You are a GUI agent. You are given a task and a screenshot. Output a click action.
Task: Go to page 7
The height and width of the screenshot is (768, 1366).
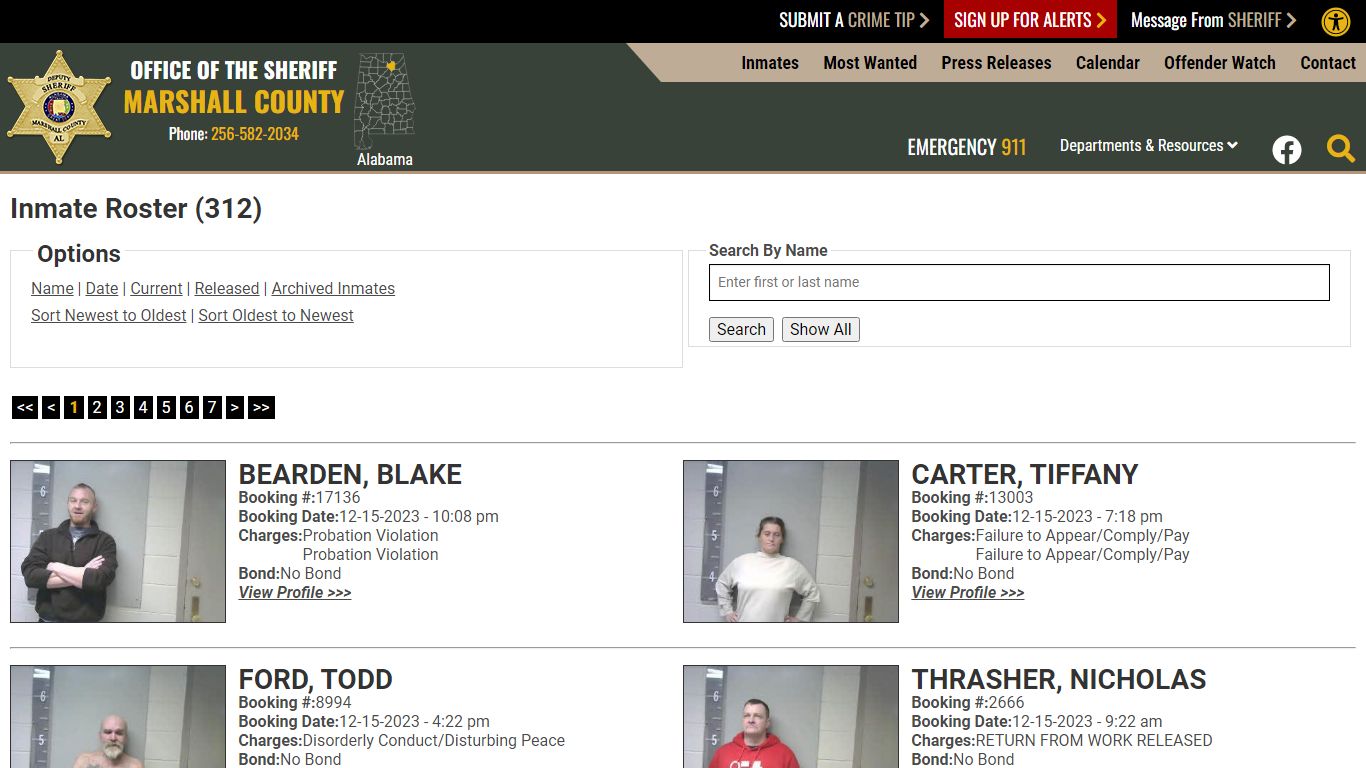(212, 407)
